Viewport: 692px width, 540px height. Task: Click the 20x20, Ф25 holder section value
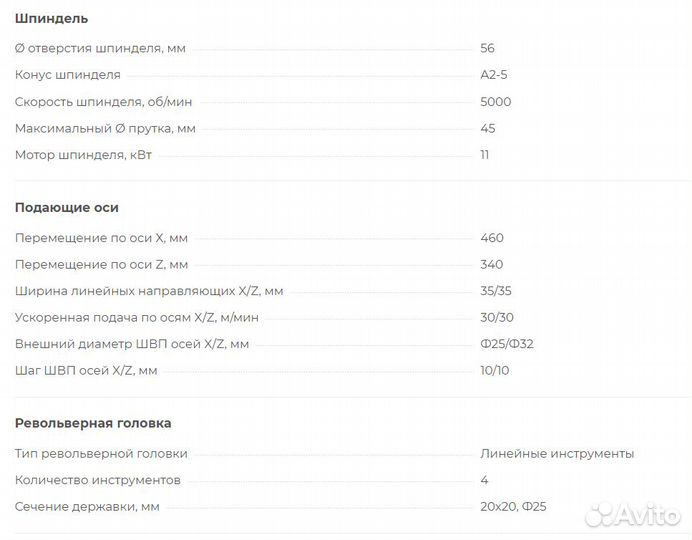coord(513,507)
